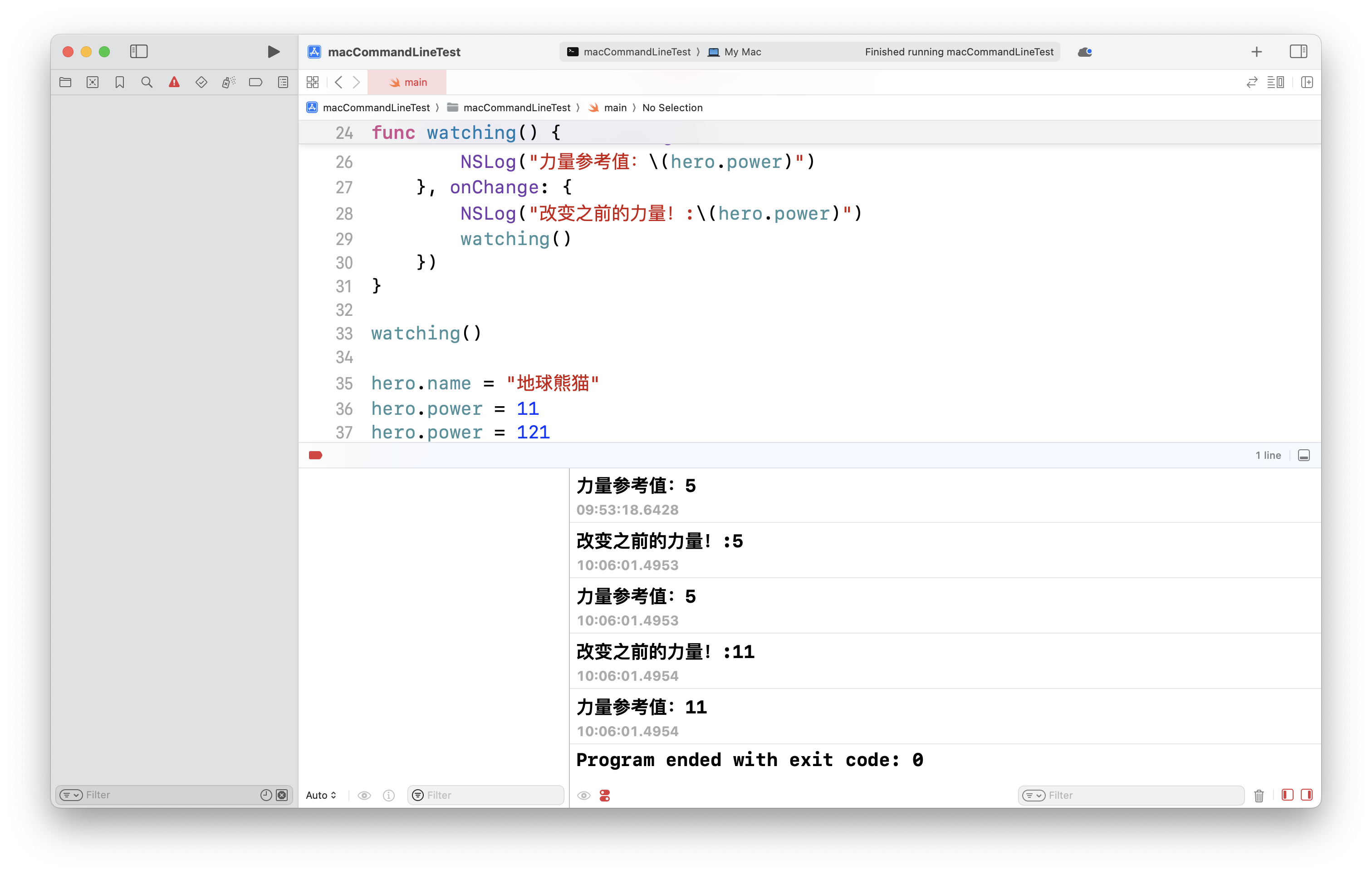This screenshot has height=875, width=1372.
Task: Choose My Mac run destination
Action: pyautogui.click(x=735, y=52)
